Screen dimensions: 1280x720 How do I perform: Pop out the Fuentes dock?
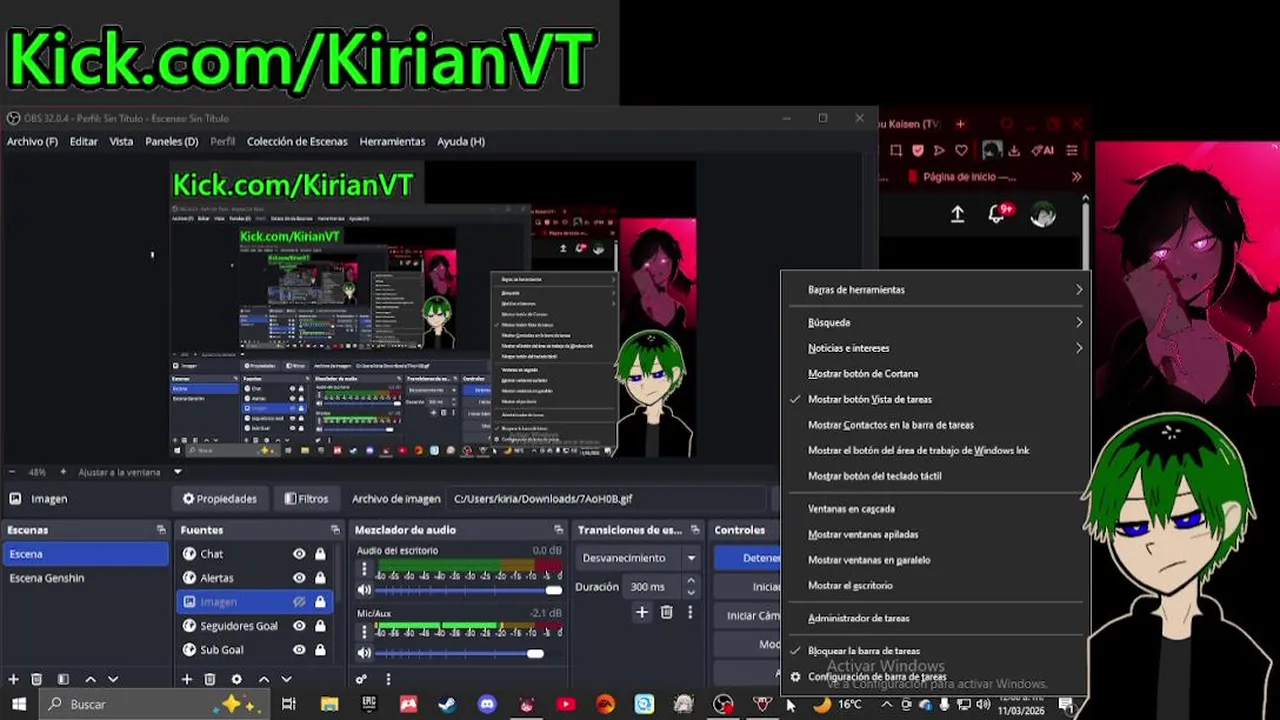[335, 530]
